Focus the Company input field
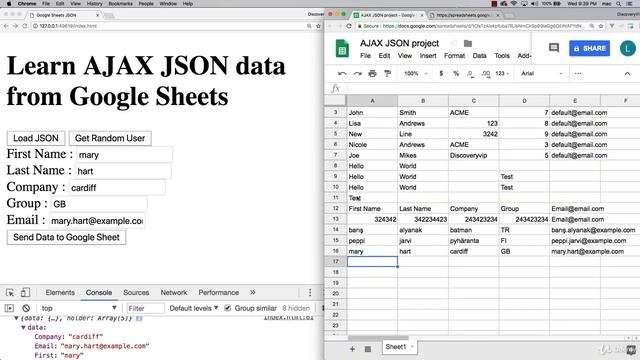This screenshot has height=360, width=640. coord(117,188)
